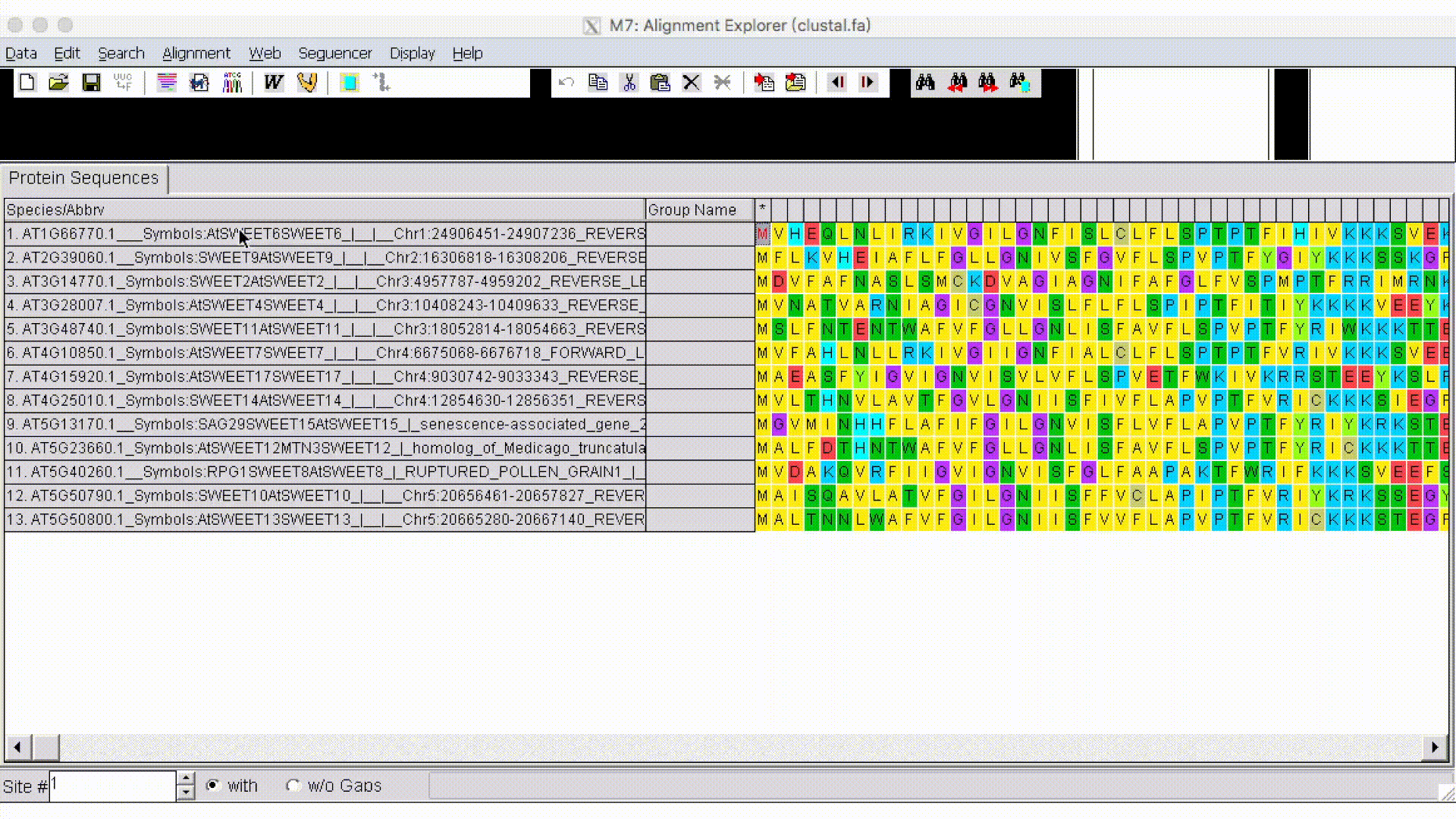Click the new file icon
Image resolution: width=1456 pixels, height=819 pixels.
[27, 82]
